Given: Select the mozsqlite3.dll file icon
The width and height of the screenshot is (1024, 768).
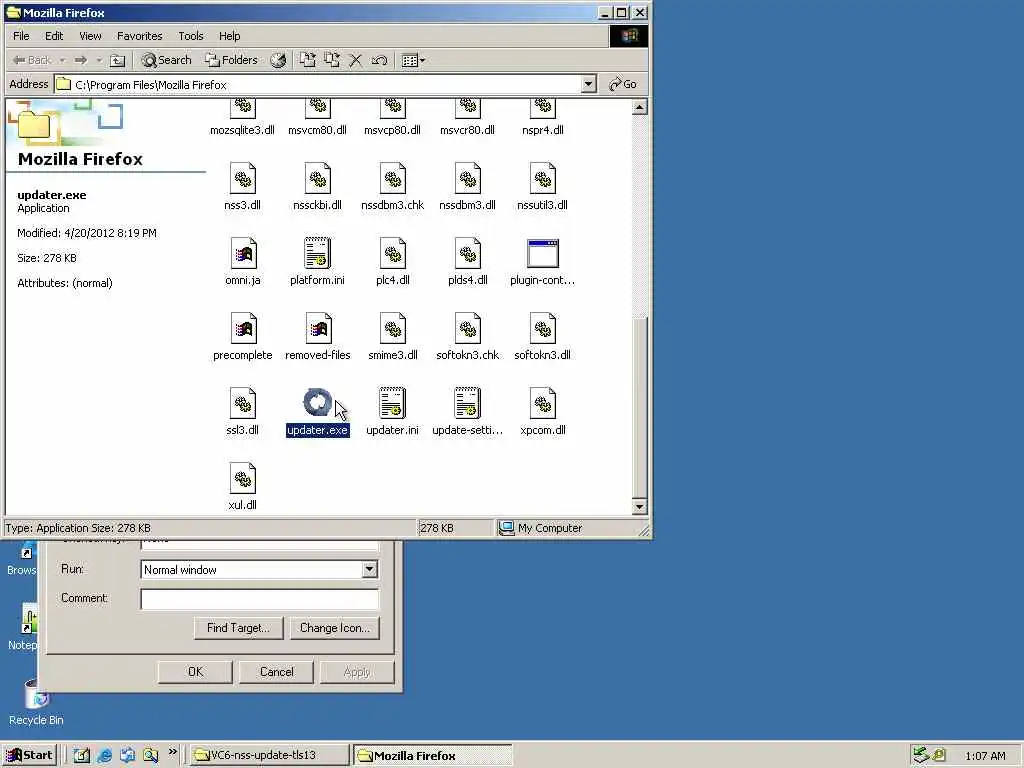Looking at the screenshot, I should tap(242, 108).
